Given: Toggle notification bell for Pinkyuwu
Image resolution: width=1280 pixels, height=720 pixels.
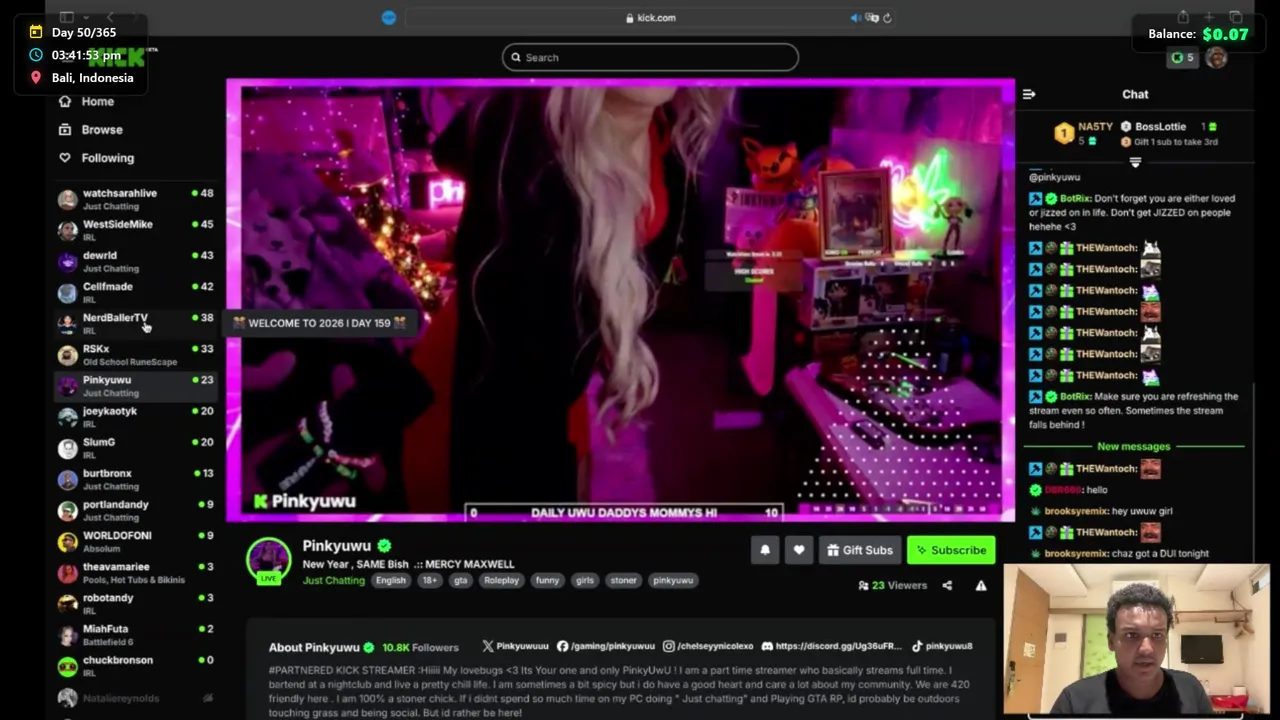Looking at the screenshot, I should click(x=765, y=550).
